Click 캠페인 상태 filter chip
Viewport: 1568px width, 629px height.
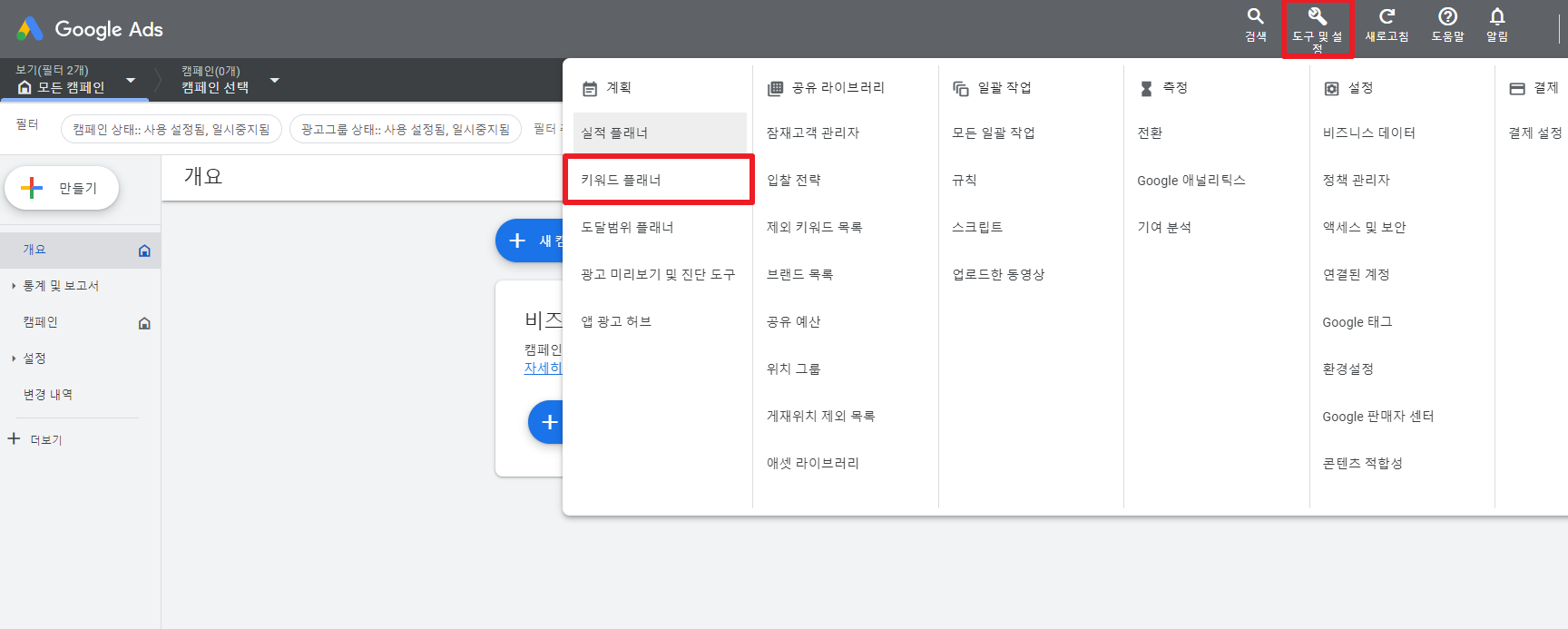point(171,130)
